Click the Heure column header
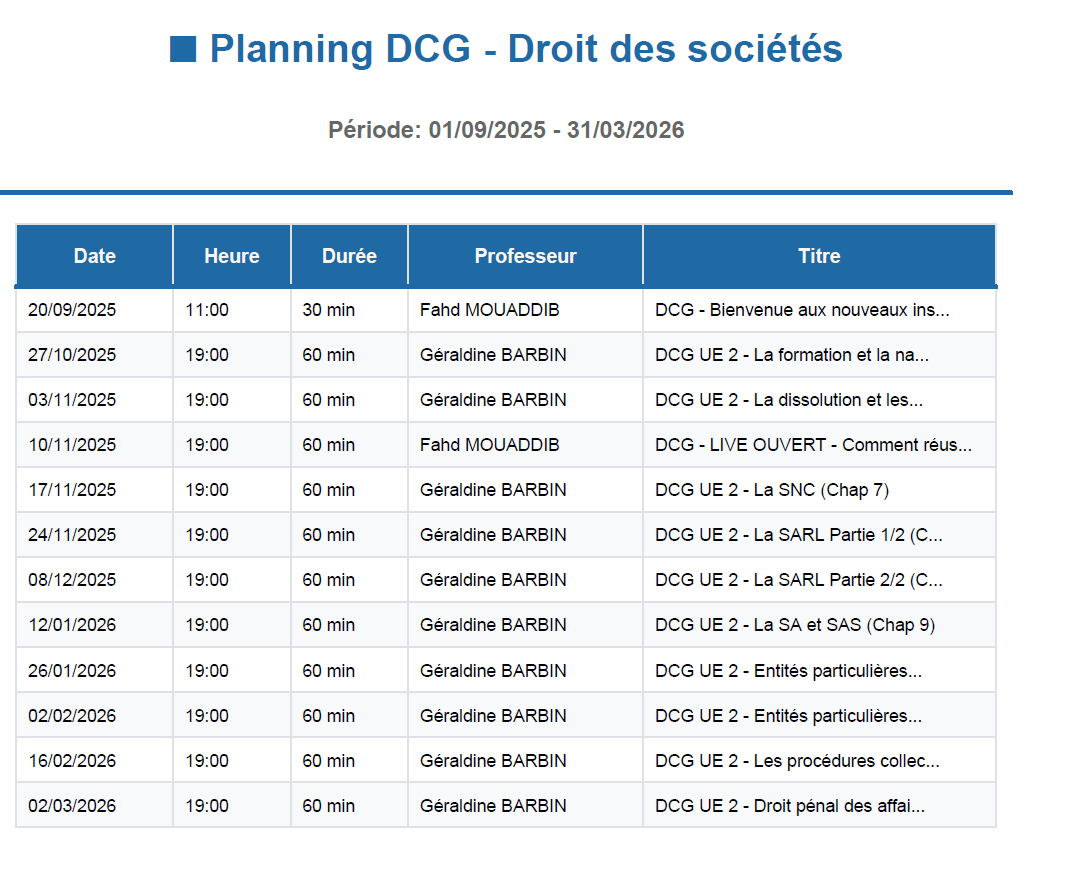Image resolution: width=1070 pixels, height=881 pixels. tap(232, 256)
